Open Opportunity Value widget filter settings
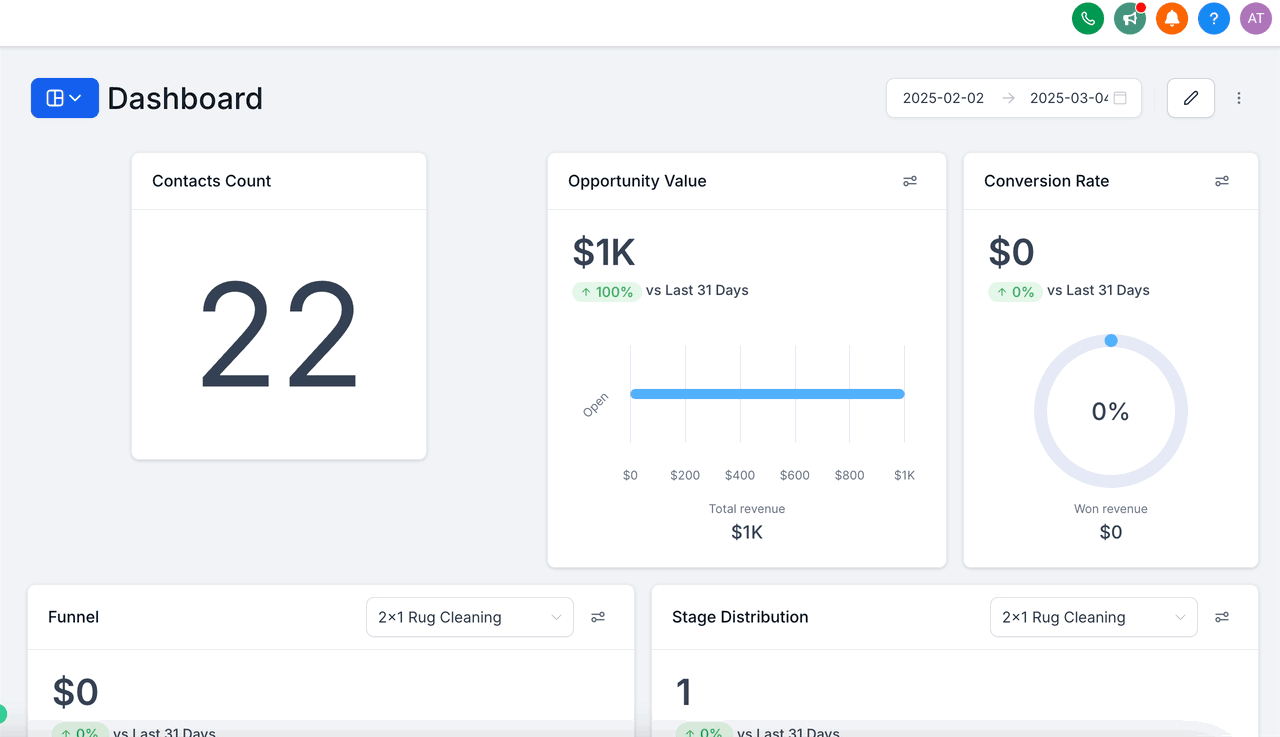The image size is (1280, 737). point(910,181)
